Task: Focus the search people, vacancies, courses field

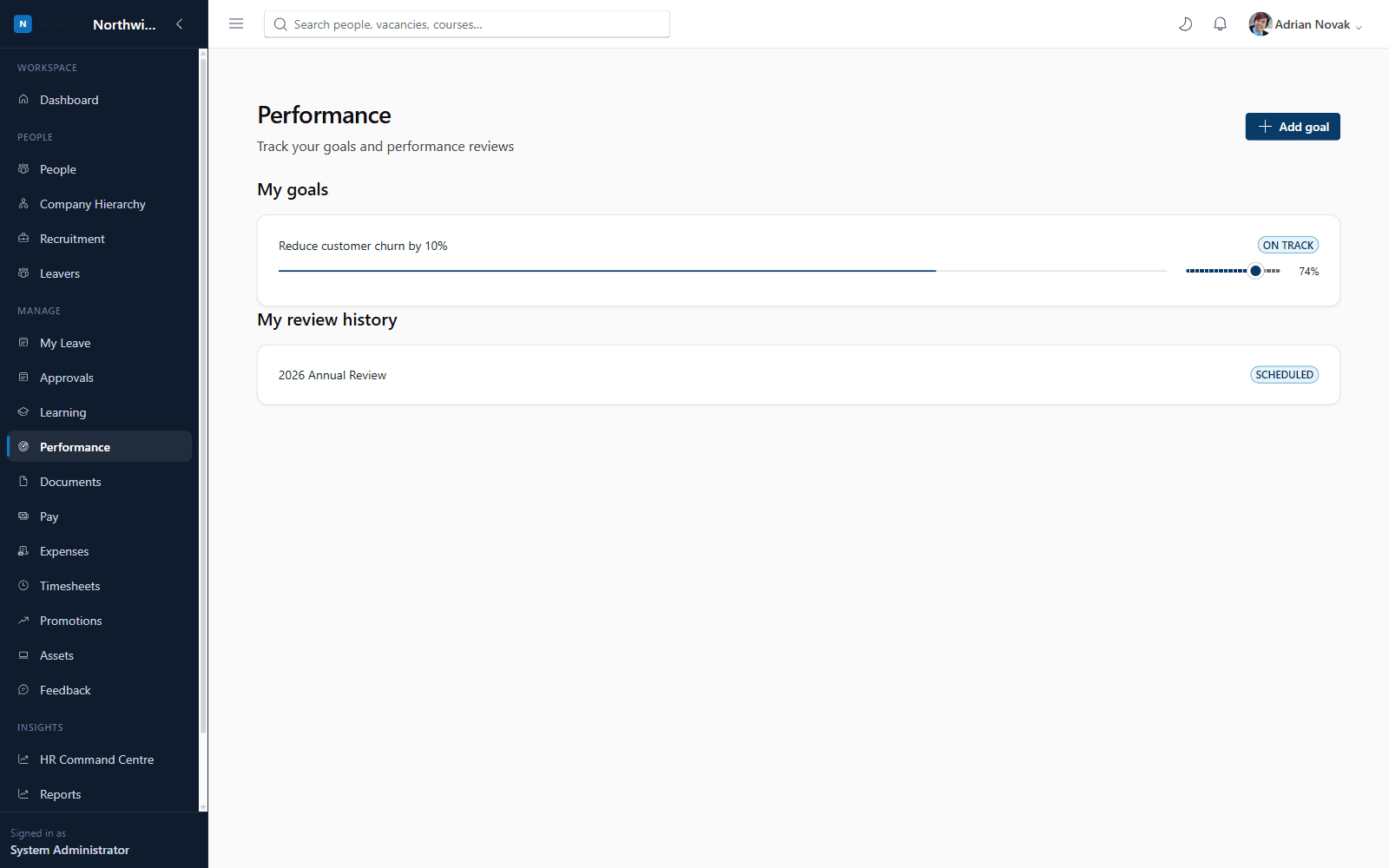Action: click(467, 24)
